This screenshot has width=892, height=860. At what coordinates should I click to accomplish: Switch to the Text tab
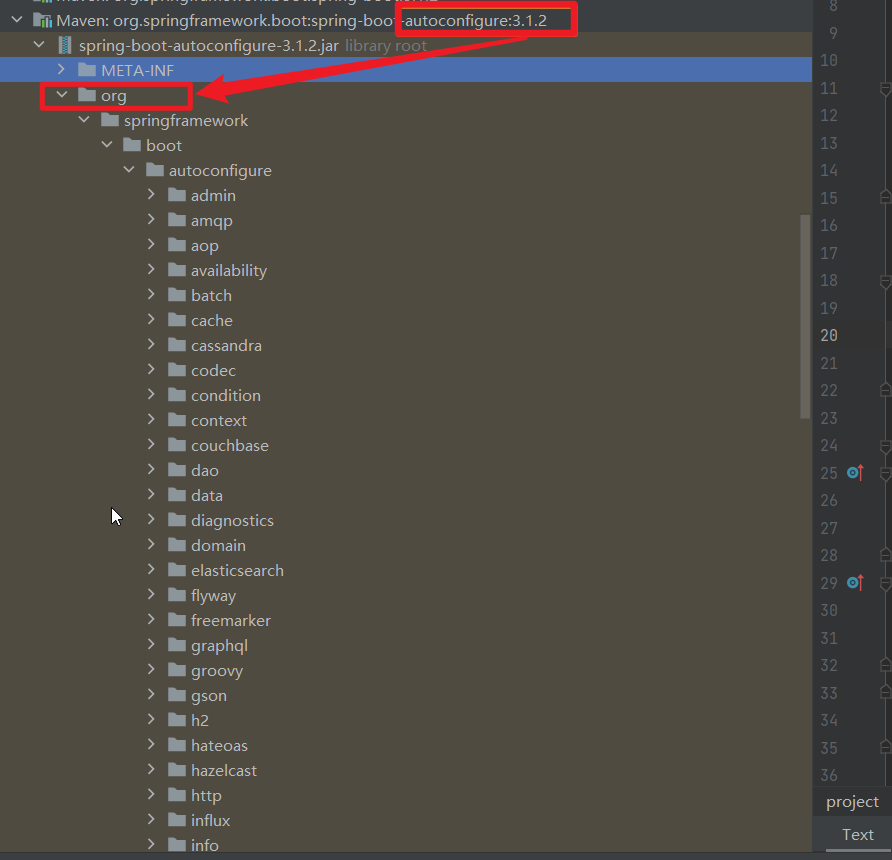[x=857, y=834]
